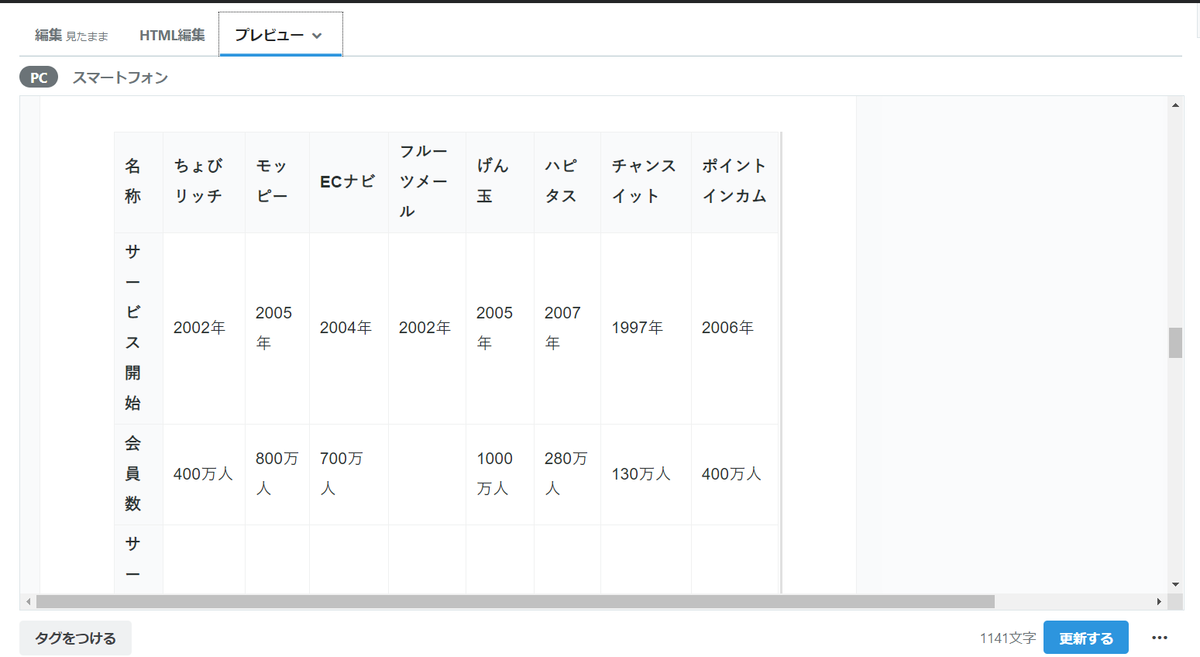1200x657 pixels.
Task: Click the horizontal scrollbar right arrow
Action: pyautogui.click(x=1159, y=602)
